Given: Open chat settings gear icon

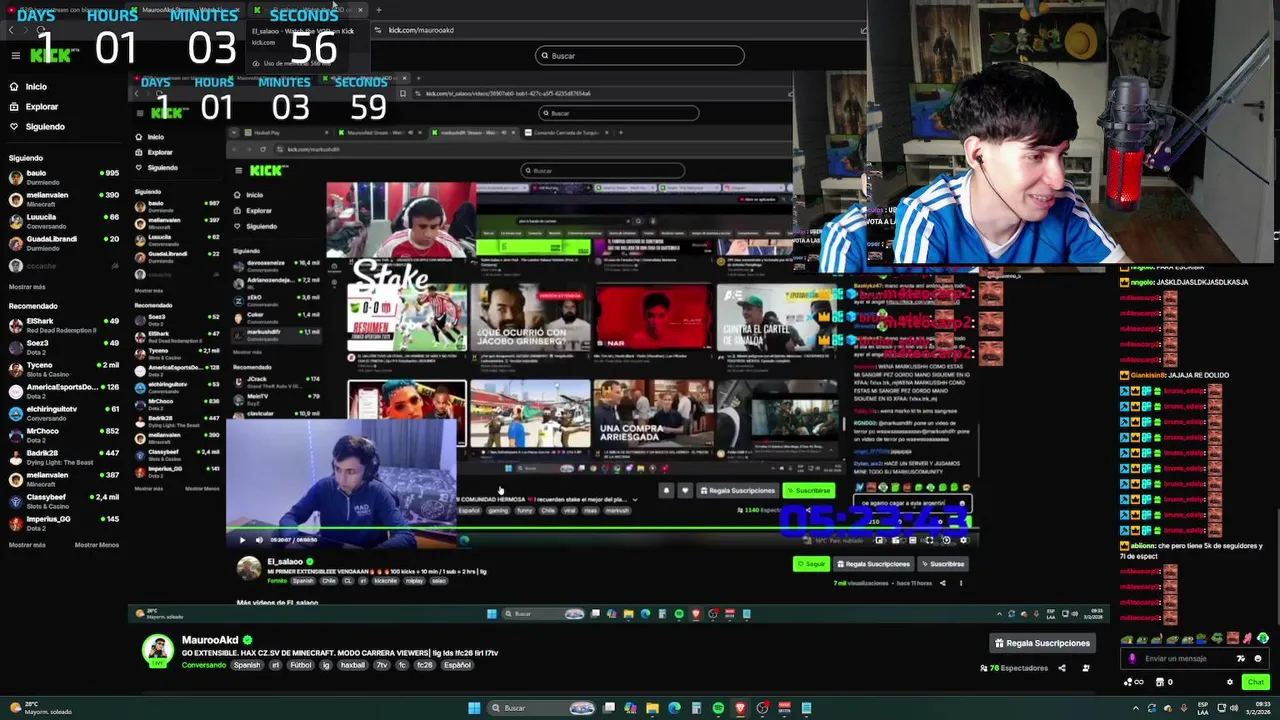Looking at the screenshot, I should tap(1229, 682).
